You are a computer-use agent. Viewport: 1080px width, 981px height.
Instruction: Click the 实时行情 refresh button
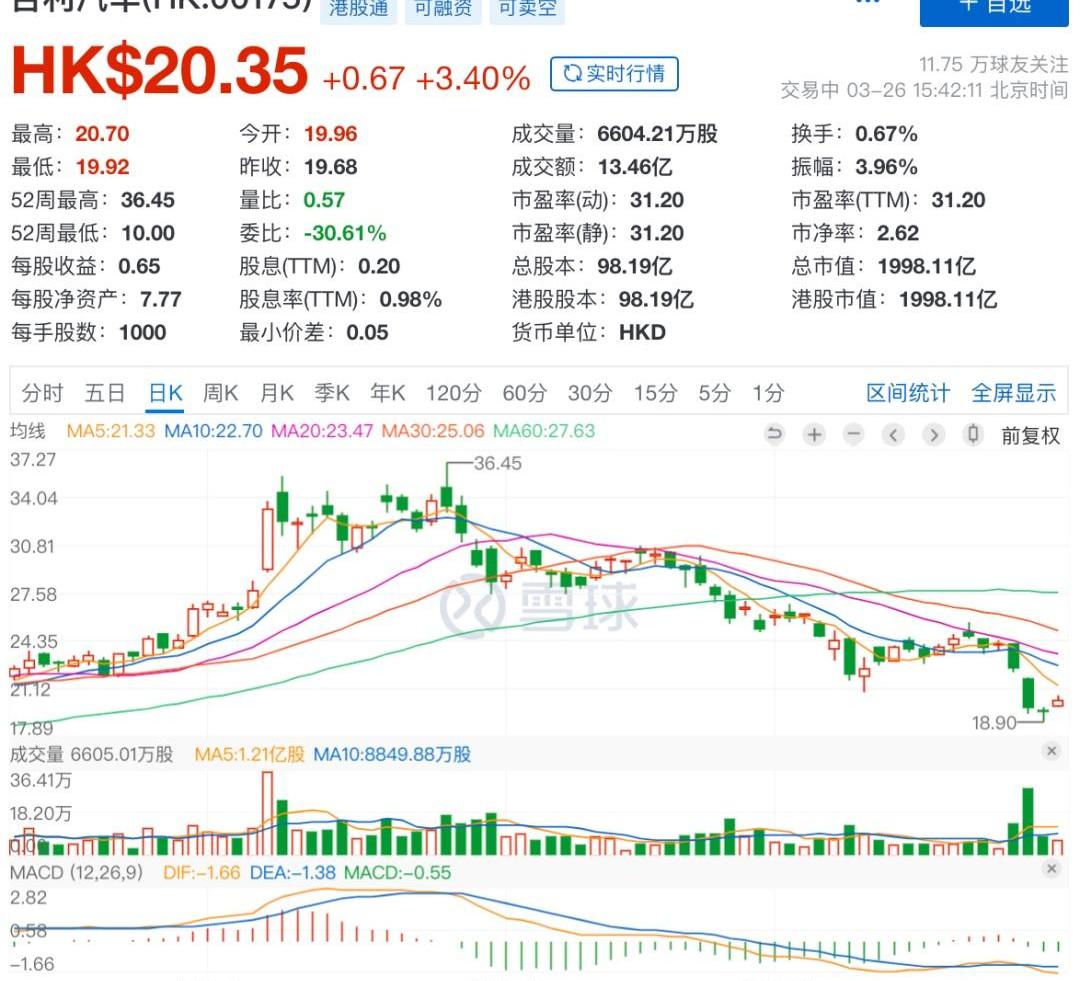click(614, 74)
